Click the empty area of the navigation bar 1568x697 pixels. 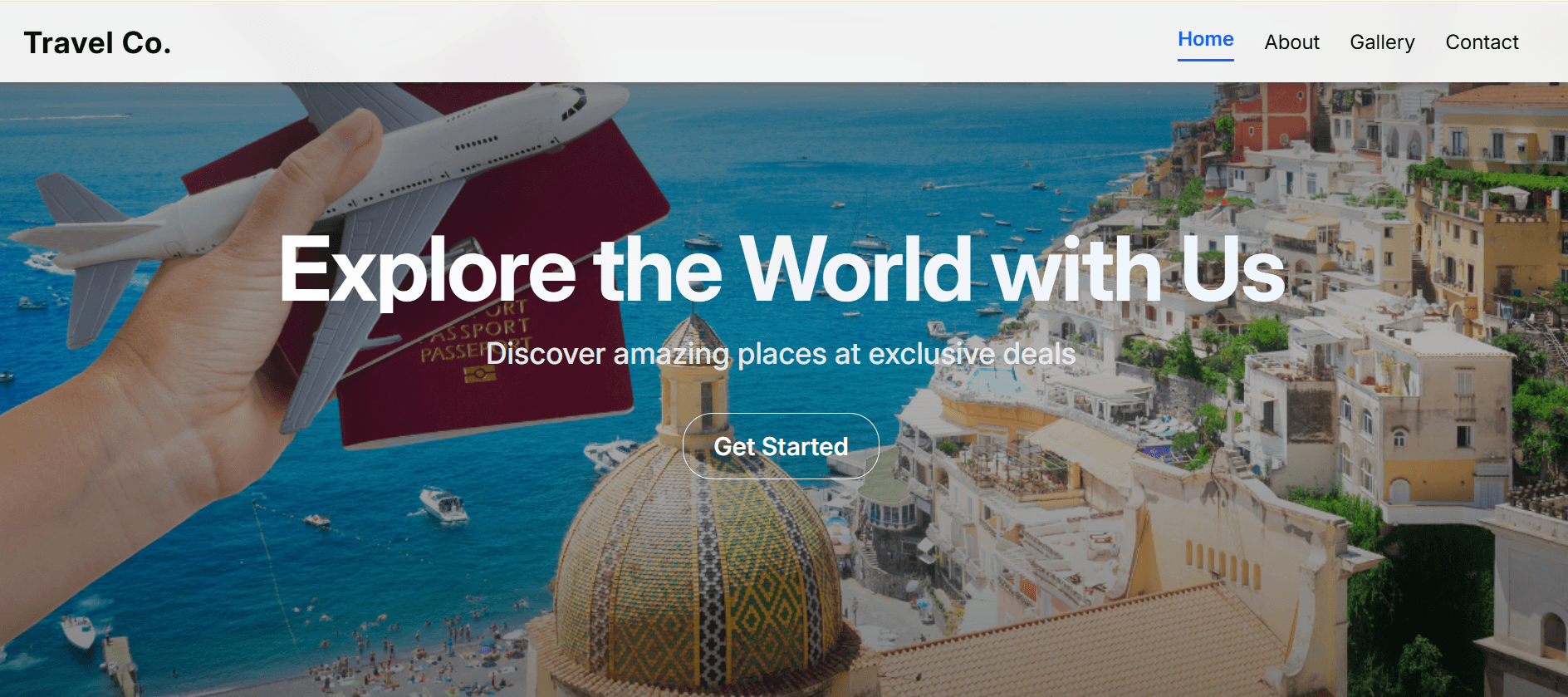(x=664, y=42)
